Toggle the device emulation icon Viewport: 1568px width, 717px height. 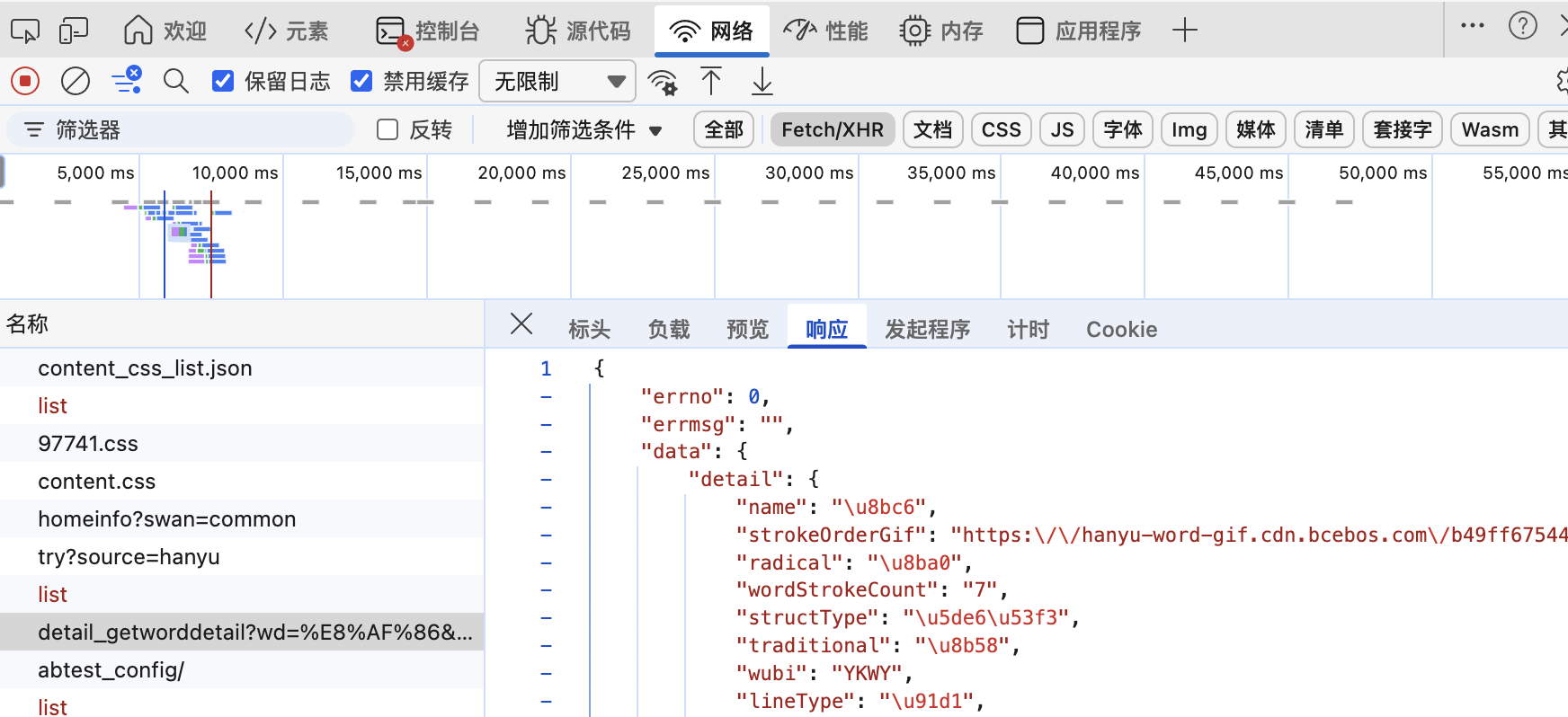pos(74,31)
